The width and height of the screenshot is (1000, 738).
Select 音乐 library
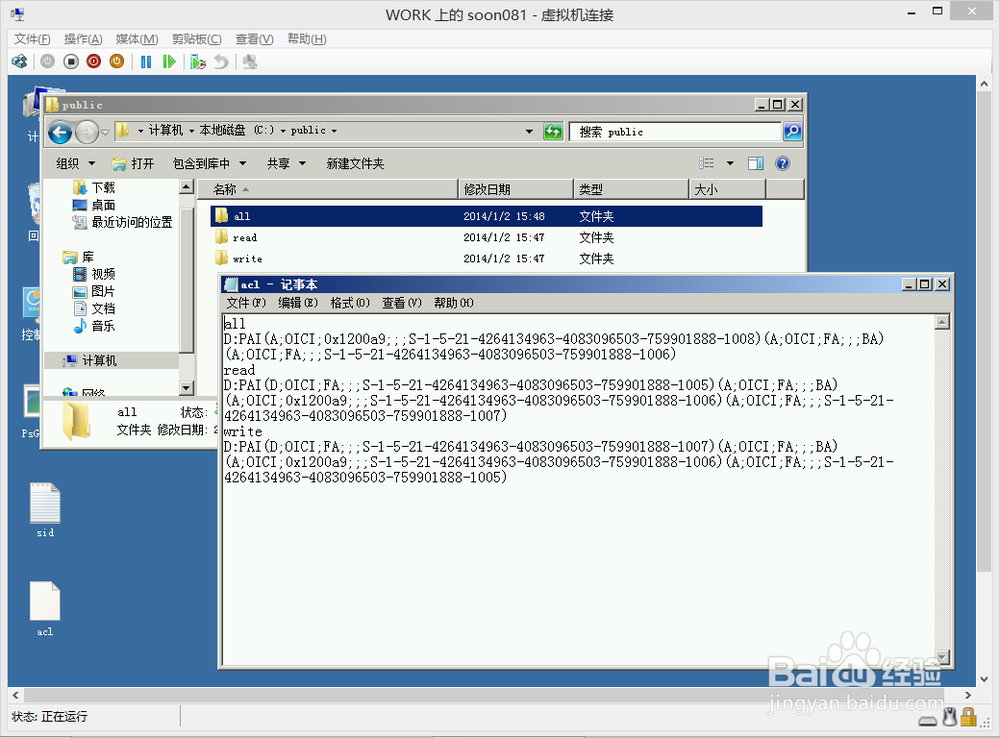(x=94, y=326)
